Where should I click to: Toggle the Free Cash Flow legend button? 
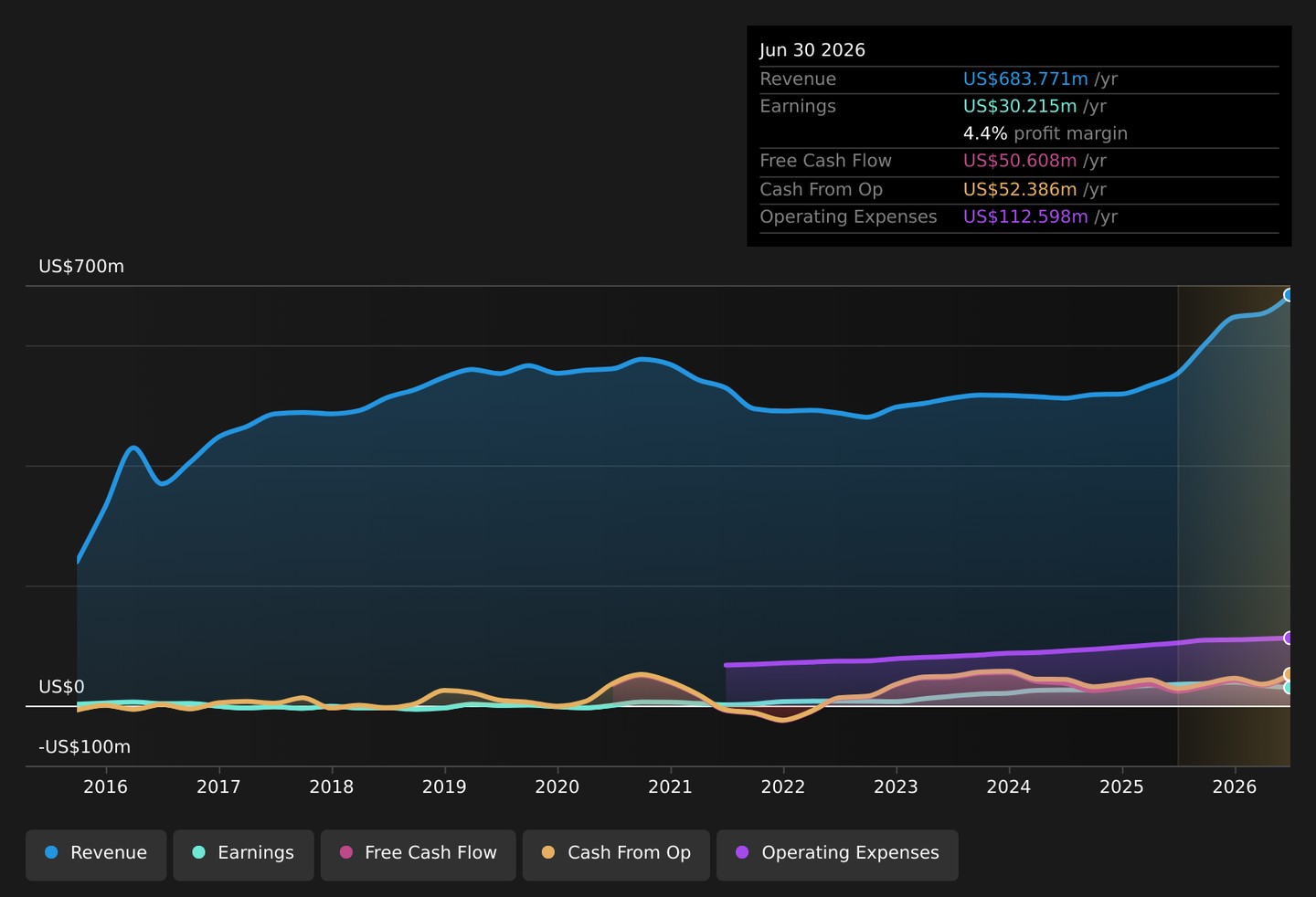[x=418, y=855]
